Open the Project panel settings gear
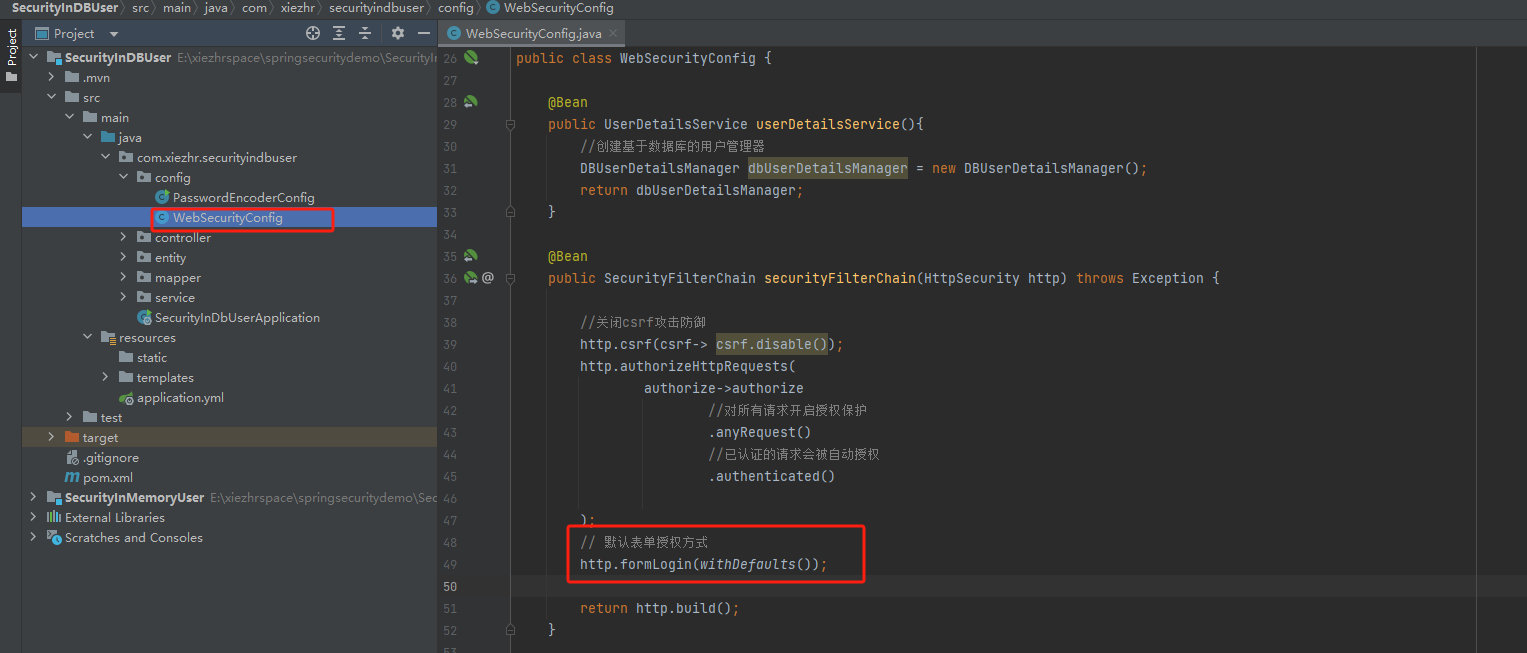This screenshot has width=1527, height=653. coord(396,33)
